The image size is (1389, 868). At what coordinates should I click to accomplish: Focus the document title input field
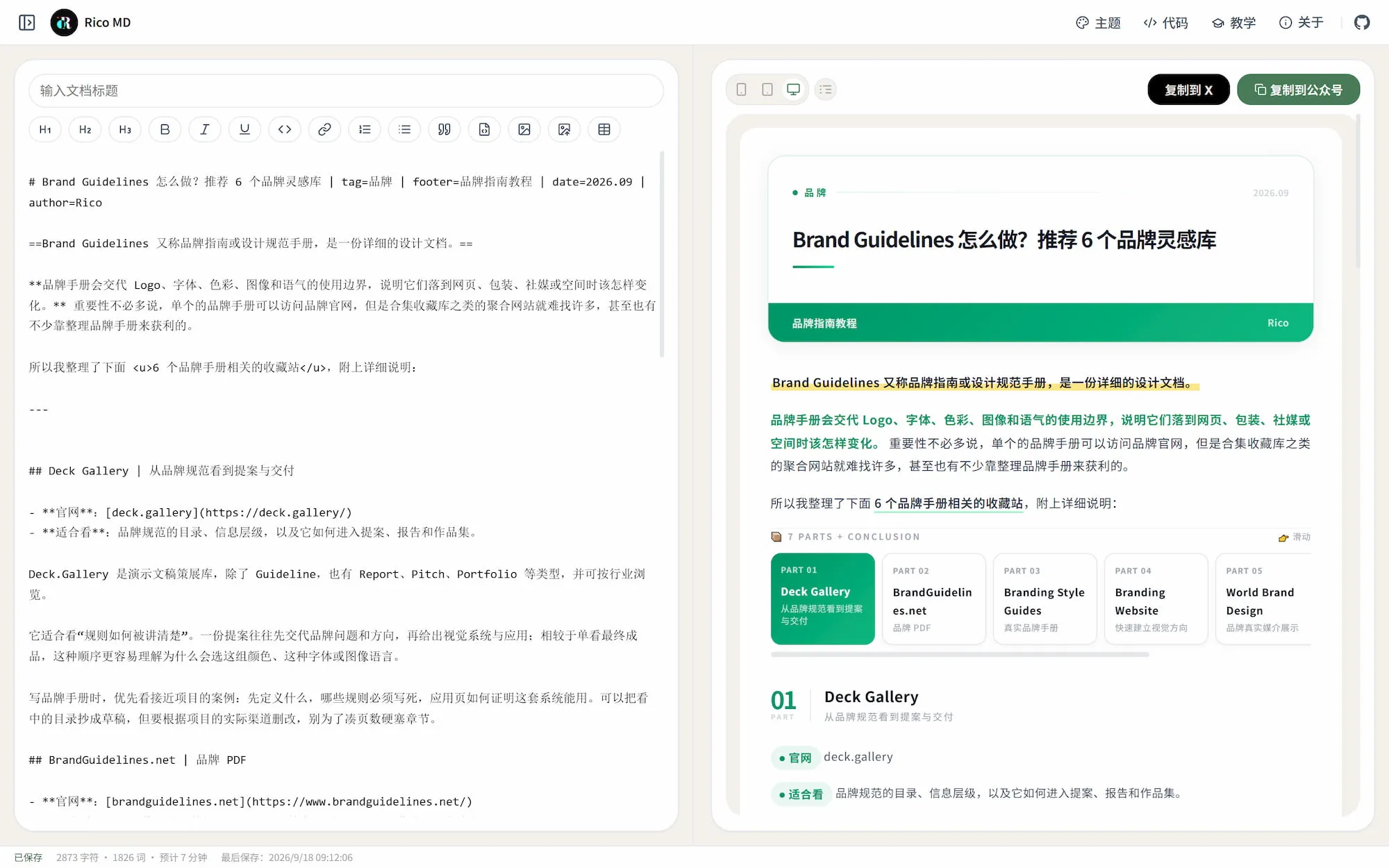346,91
